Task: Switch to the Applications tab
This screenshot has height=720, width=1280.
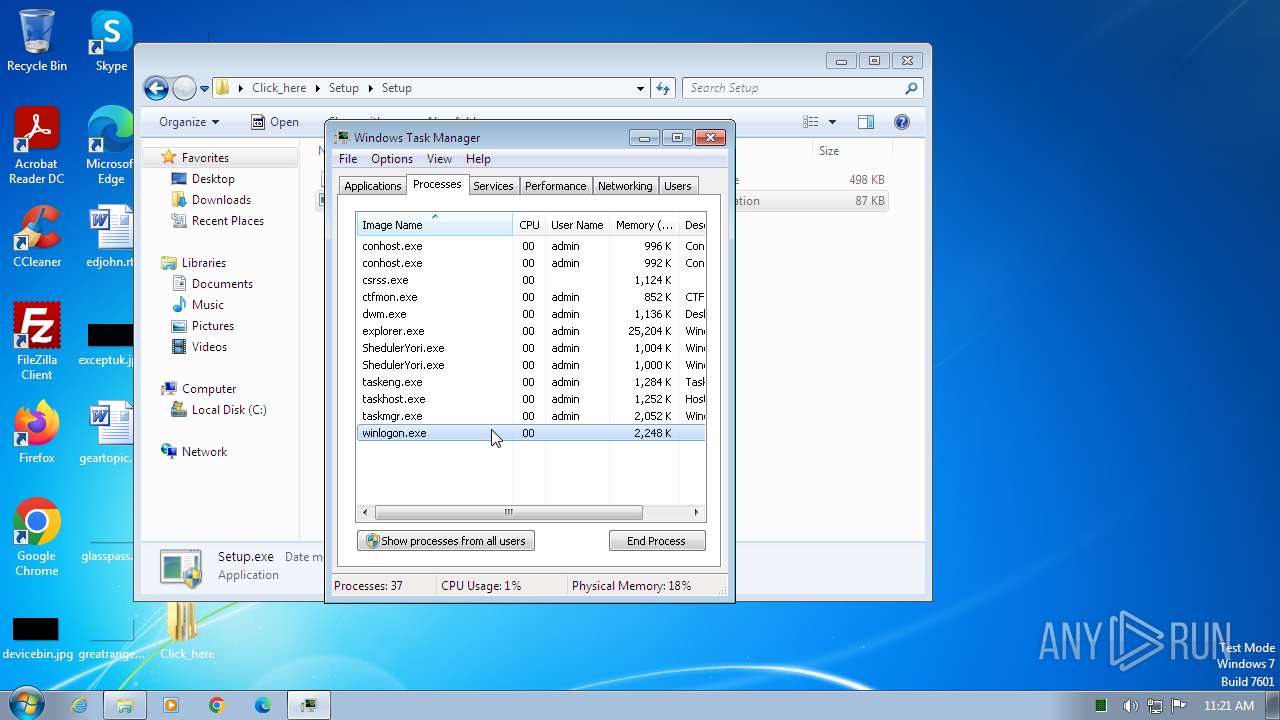Action: (x=372, y=186)
